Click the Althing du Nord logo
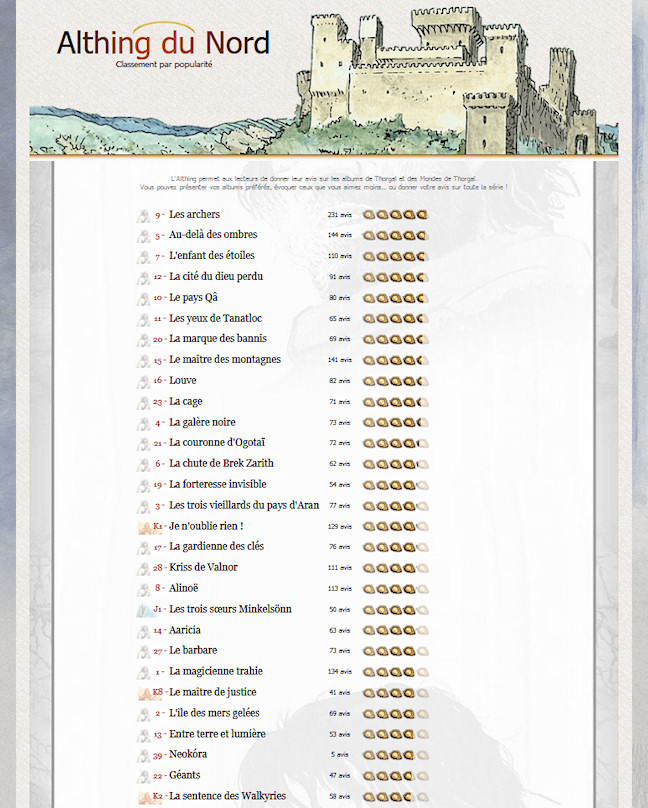The width and height of the screenshot is (648, 808). click(162, 44)
